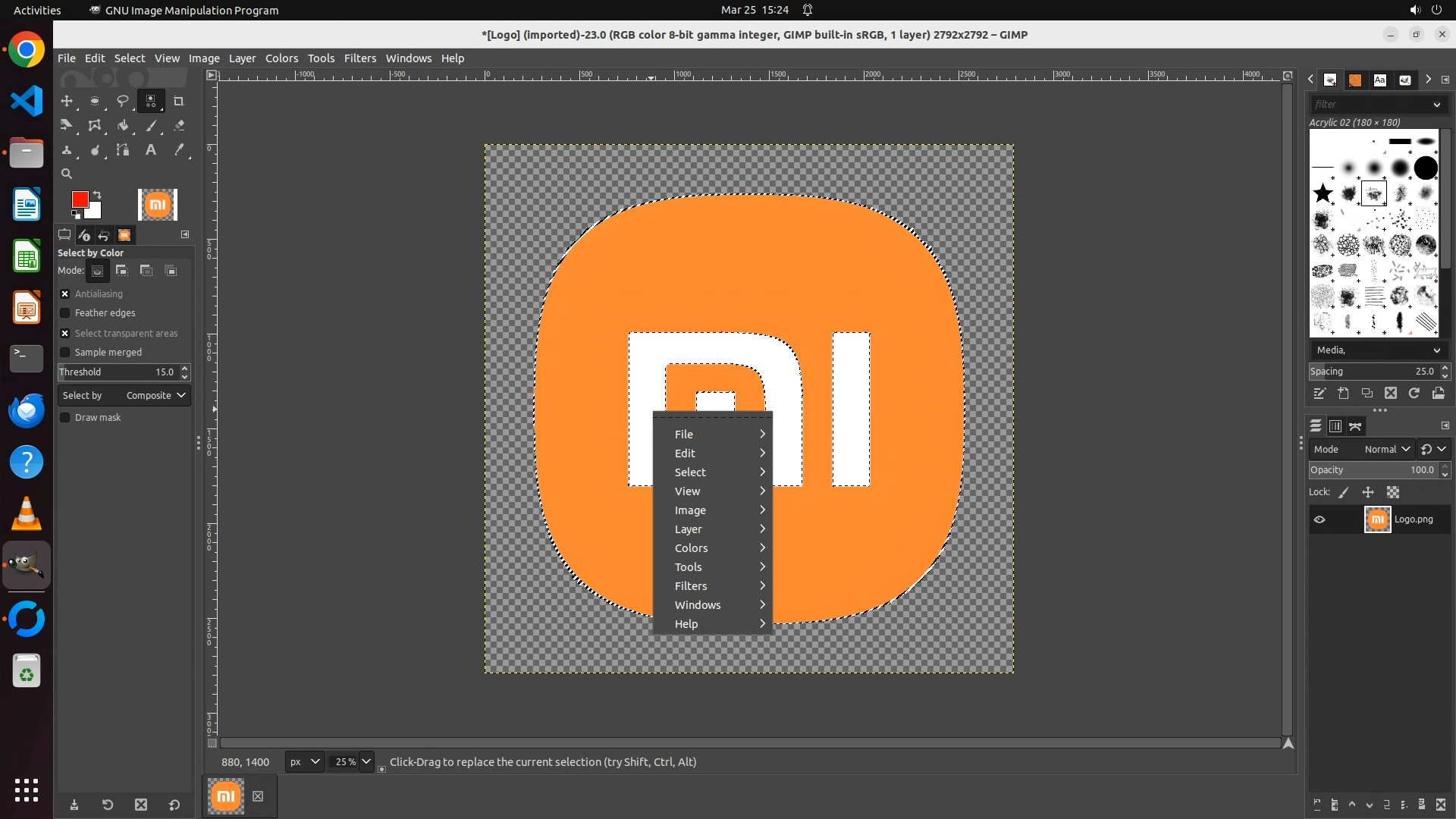Click the Zoom magnifier tool
This screenshot has width=1456, height=819.
[67, 174]
